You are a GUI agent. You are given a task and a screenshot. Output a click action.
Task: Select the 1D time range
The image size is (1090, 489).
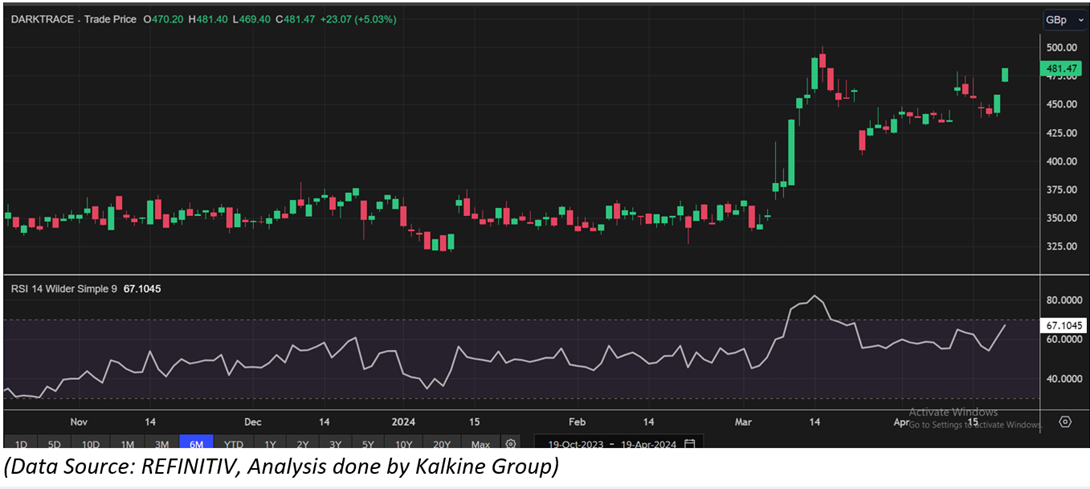21,444
